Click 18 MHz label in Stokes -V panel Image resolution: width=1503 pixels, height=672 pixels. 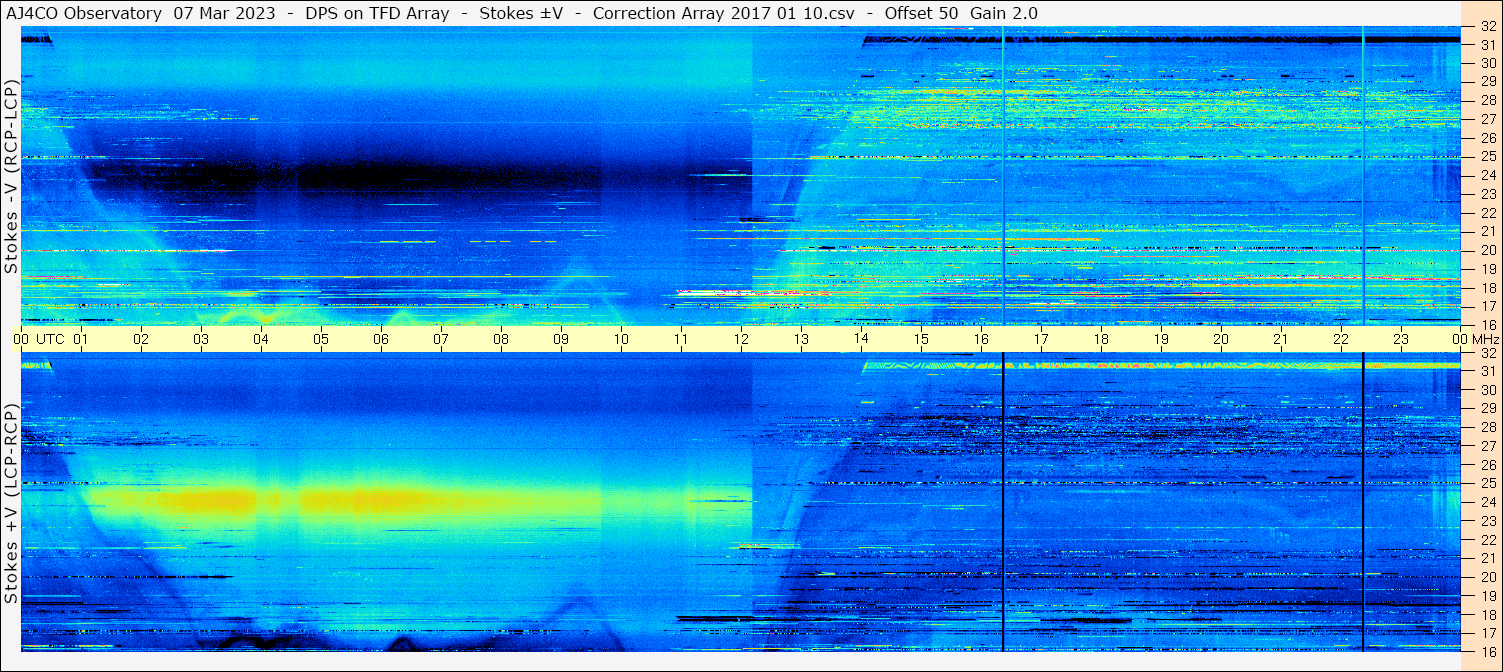click(1488, 288)
